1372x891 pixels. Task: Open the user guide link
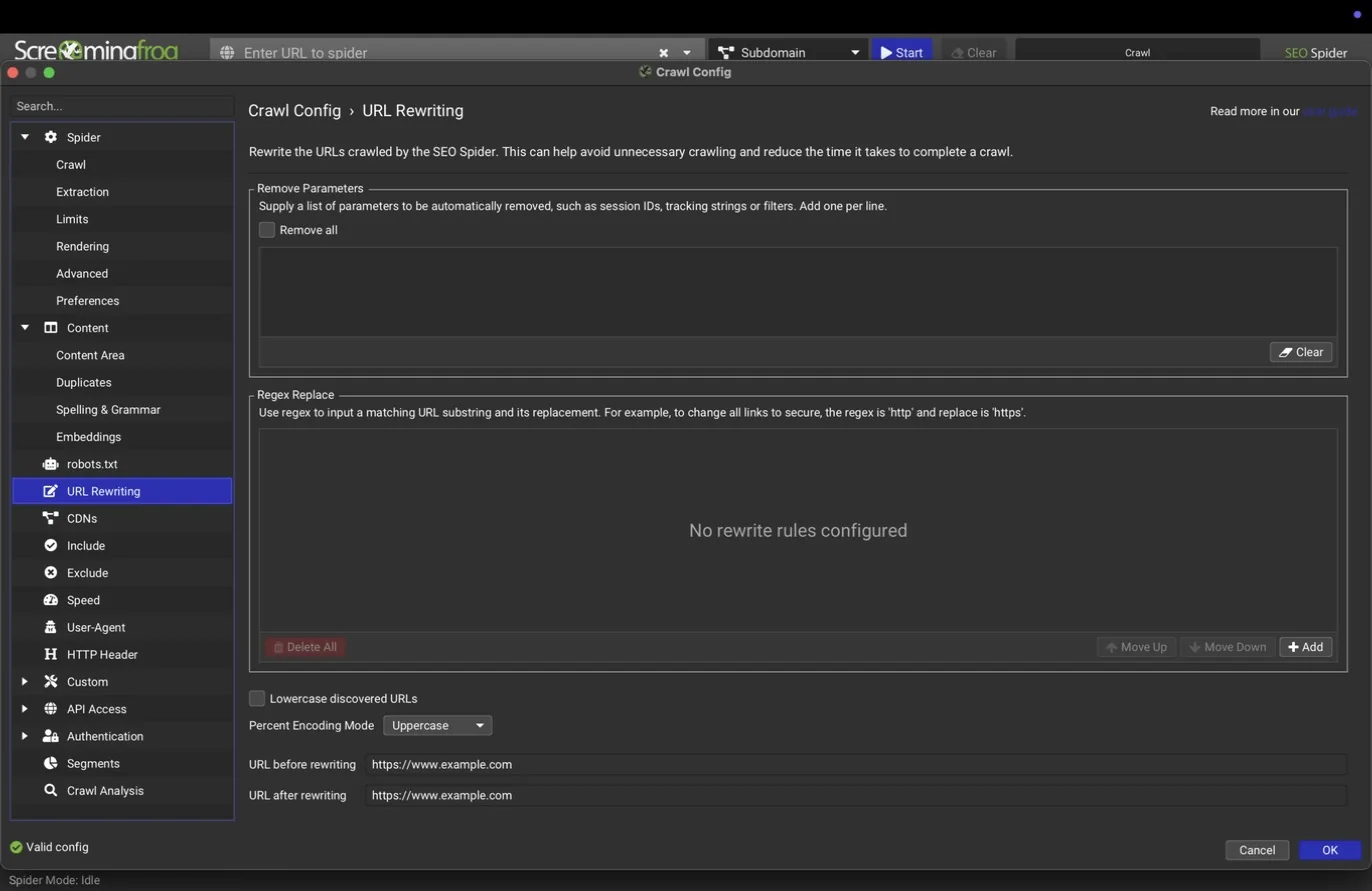pyautogui.click(x=1330, y=111)
